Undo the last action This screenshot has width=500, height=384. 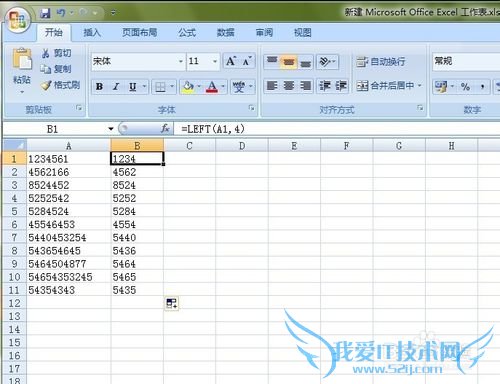tap(61, 13)
